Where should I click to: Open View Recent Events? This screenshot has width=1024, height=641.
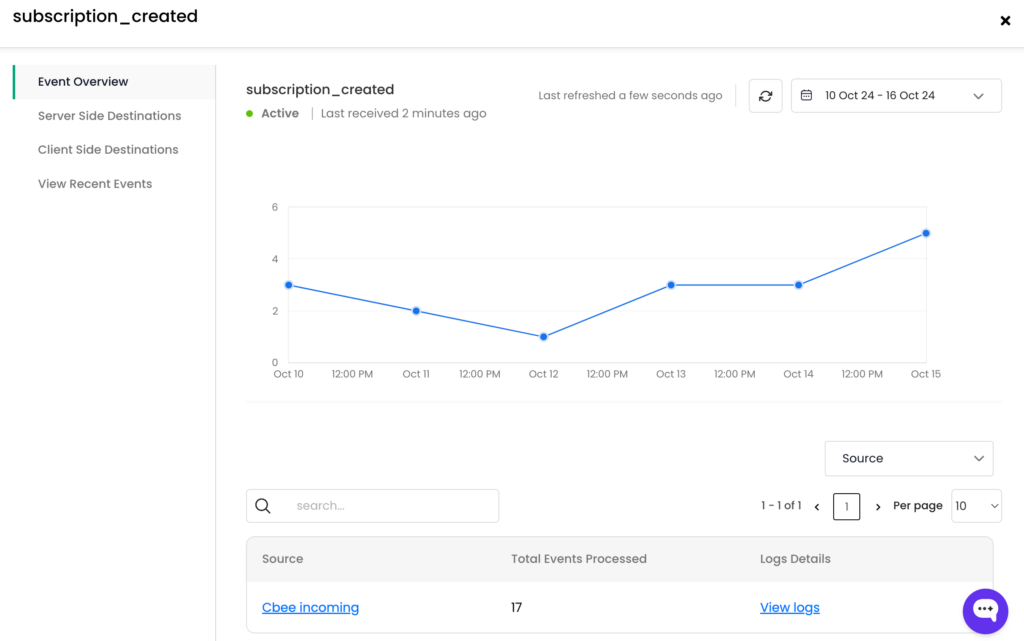(95, 184)
